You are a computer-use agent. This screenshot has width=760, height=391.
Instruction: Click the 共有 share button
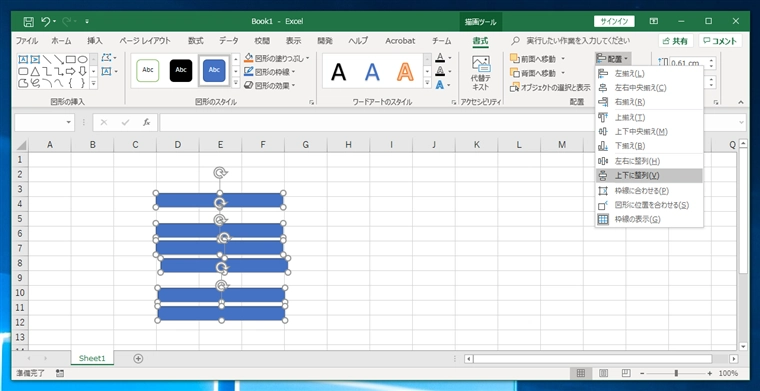tap(676, 41)
